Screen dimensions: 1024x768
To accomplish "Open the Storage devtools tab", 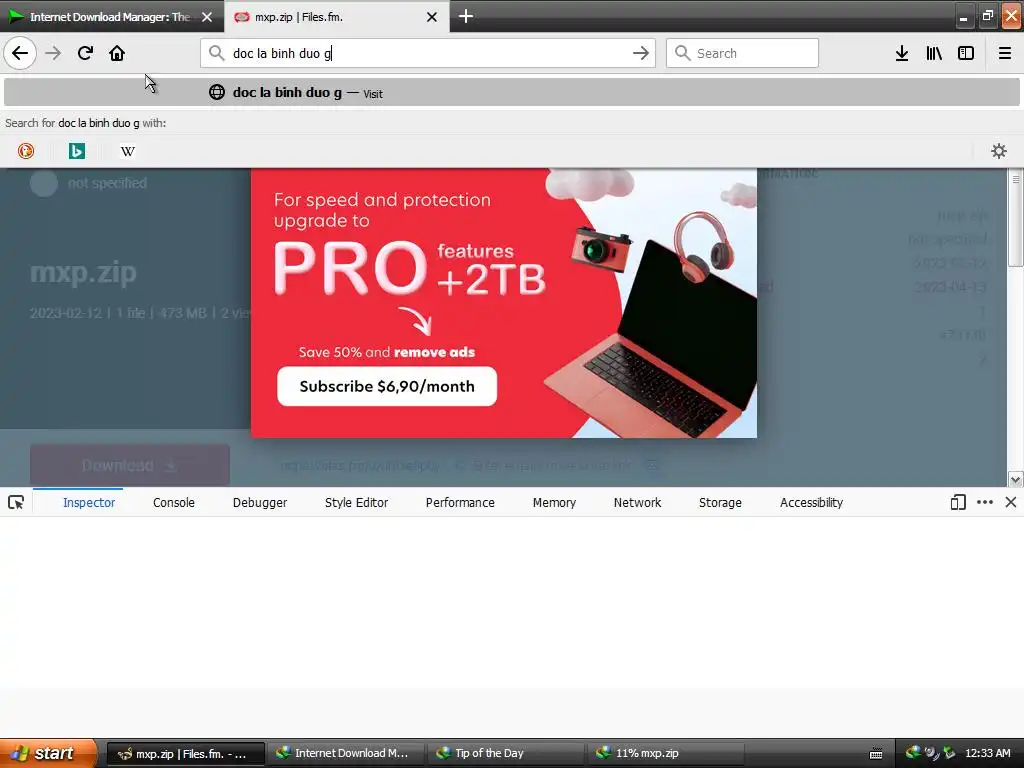I will (x=720, y=502).
